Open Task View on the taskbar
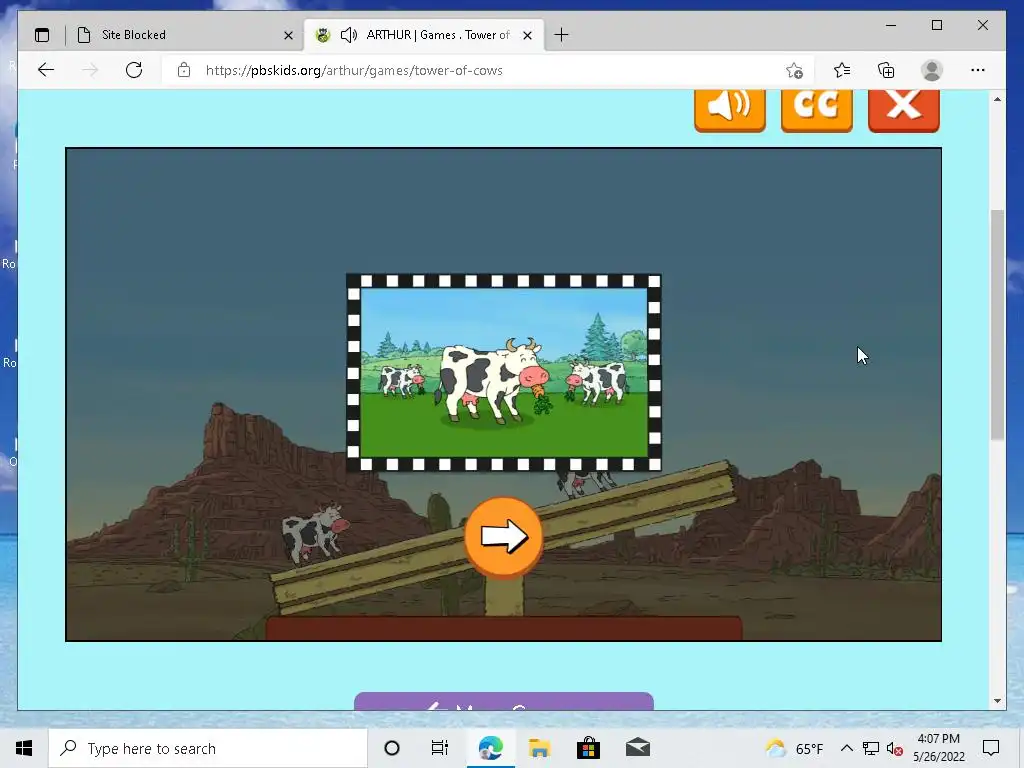 tap(440, 748)
